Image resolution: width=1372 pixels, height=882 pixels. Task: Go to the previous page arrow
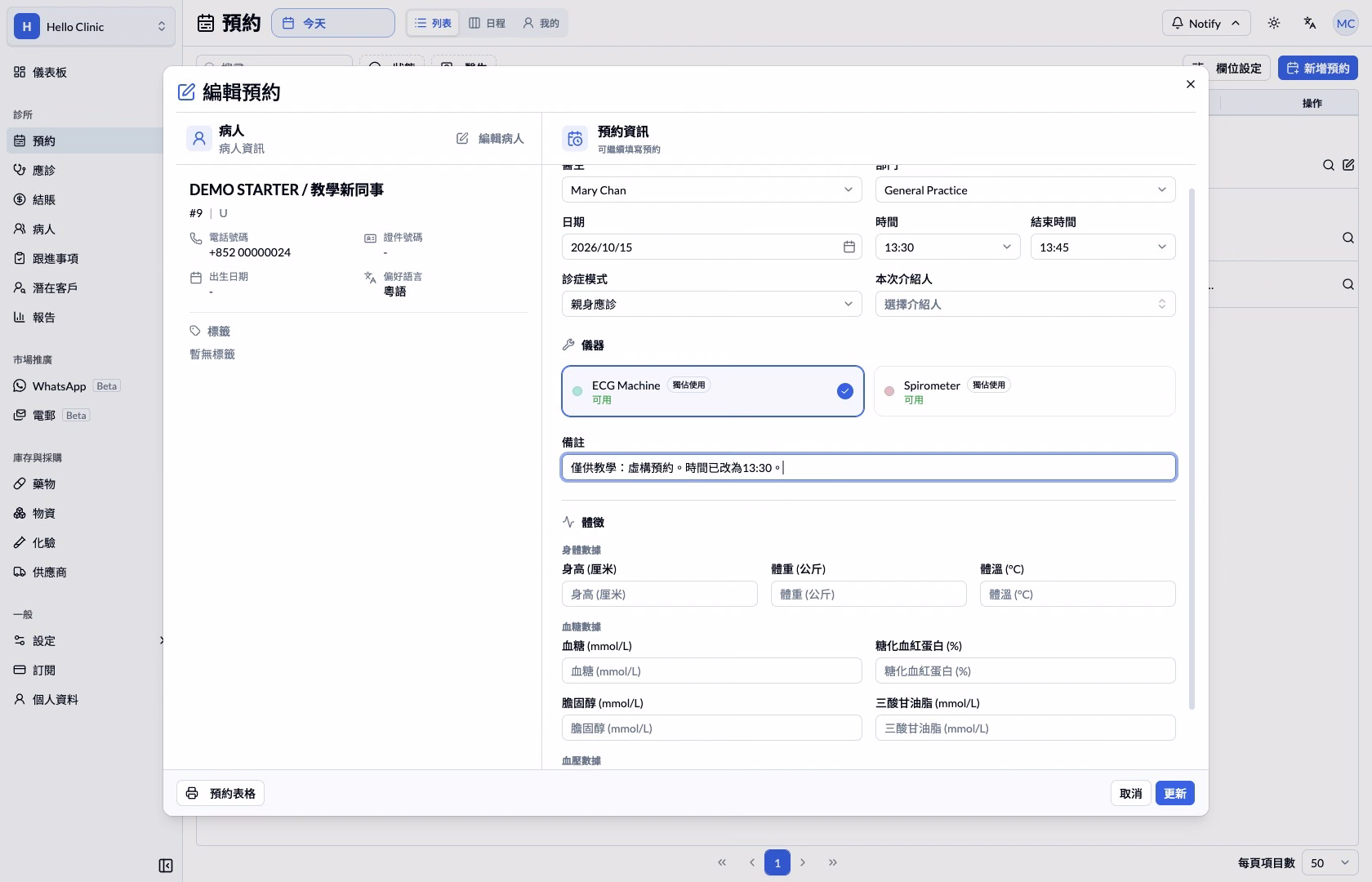coord(751,862)
